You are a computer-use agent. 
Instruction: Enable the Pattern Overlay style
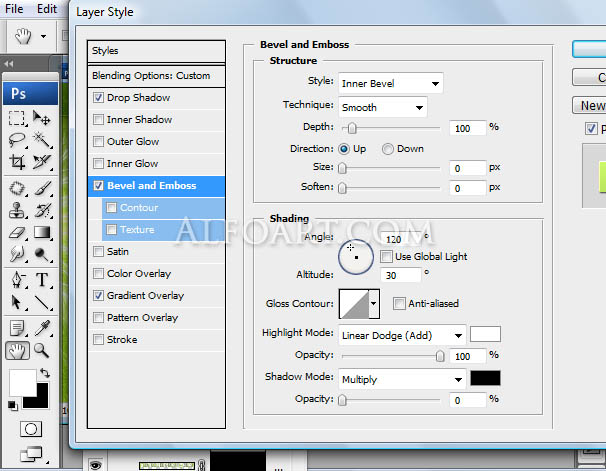pos(98,318)
